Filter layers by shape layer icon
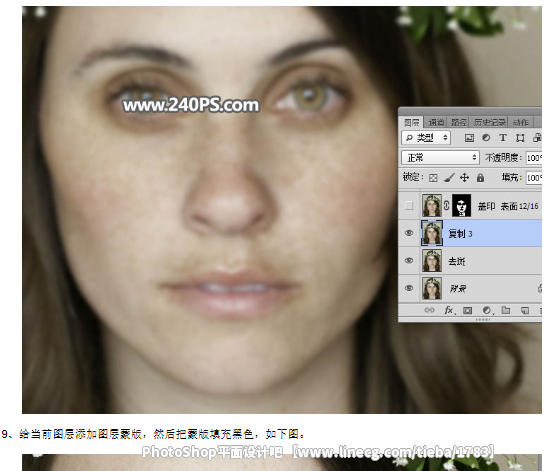 520,138
